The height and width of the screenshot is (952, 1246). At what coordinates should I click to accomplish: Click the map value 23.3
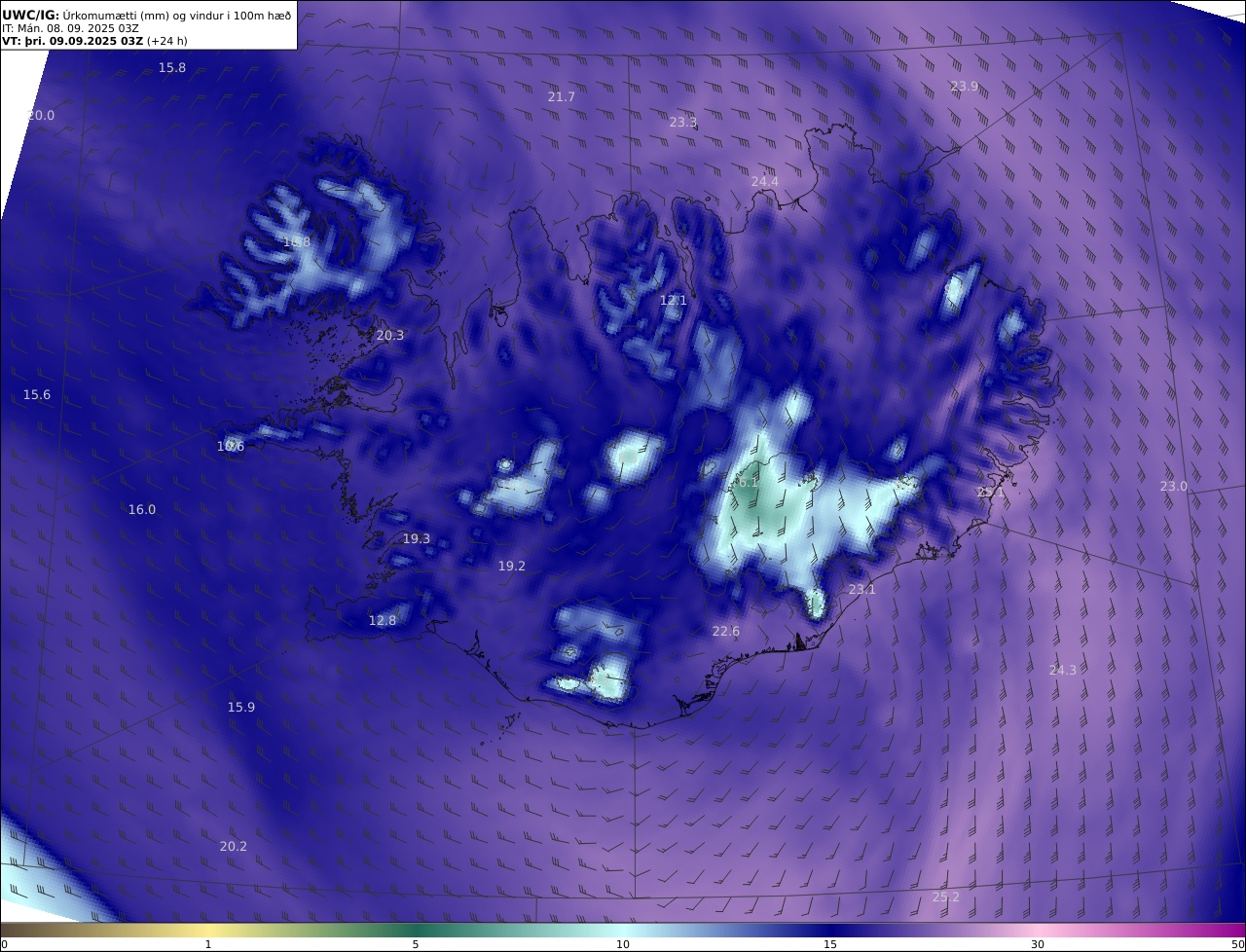pyautogui.click(x=683, y=123)
